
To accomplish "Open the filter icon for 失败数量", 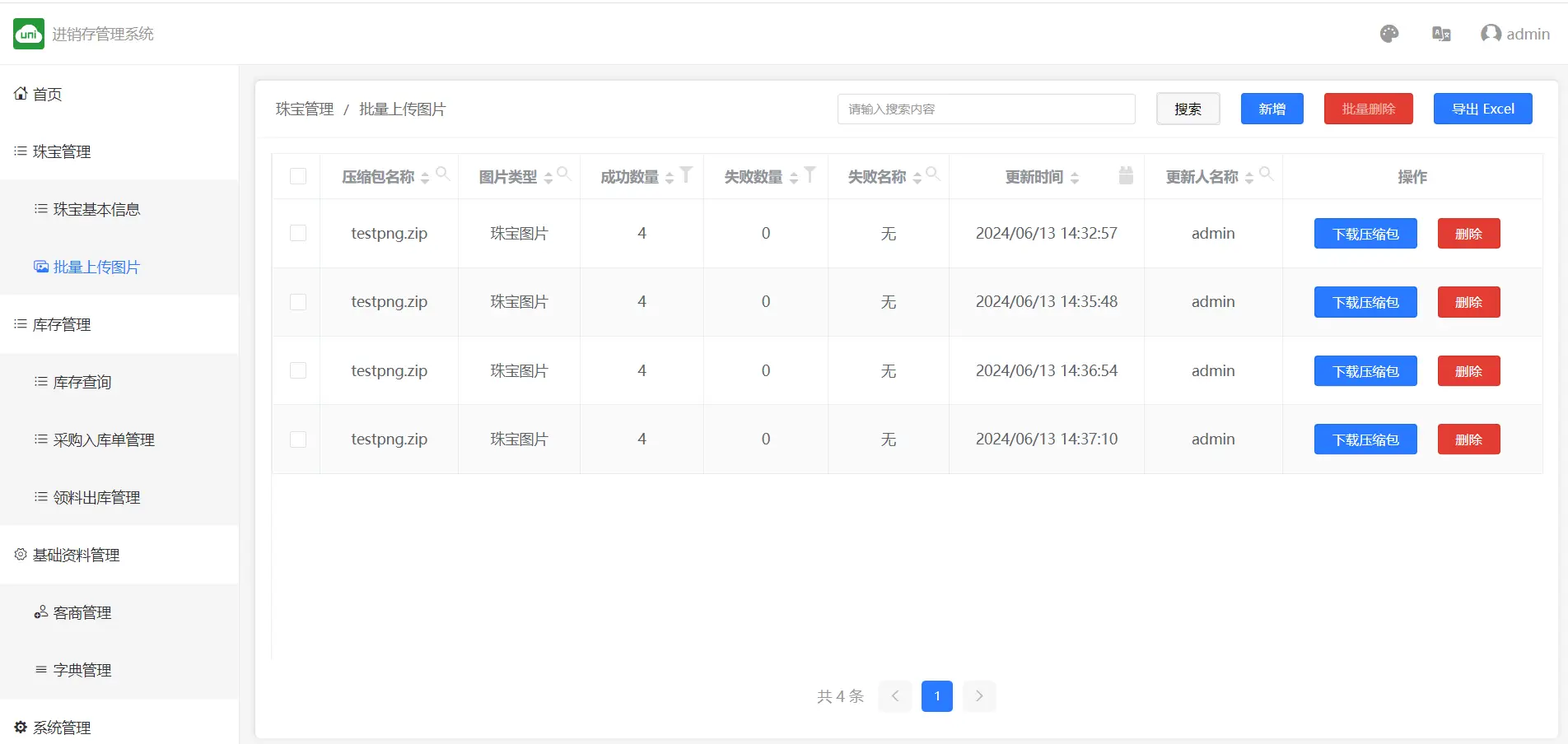I will tap(810, 174).
